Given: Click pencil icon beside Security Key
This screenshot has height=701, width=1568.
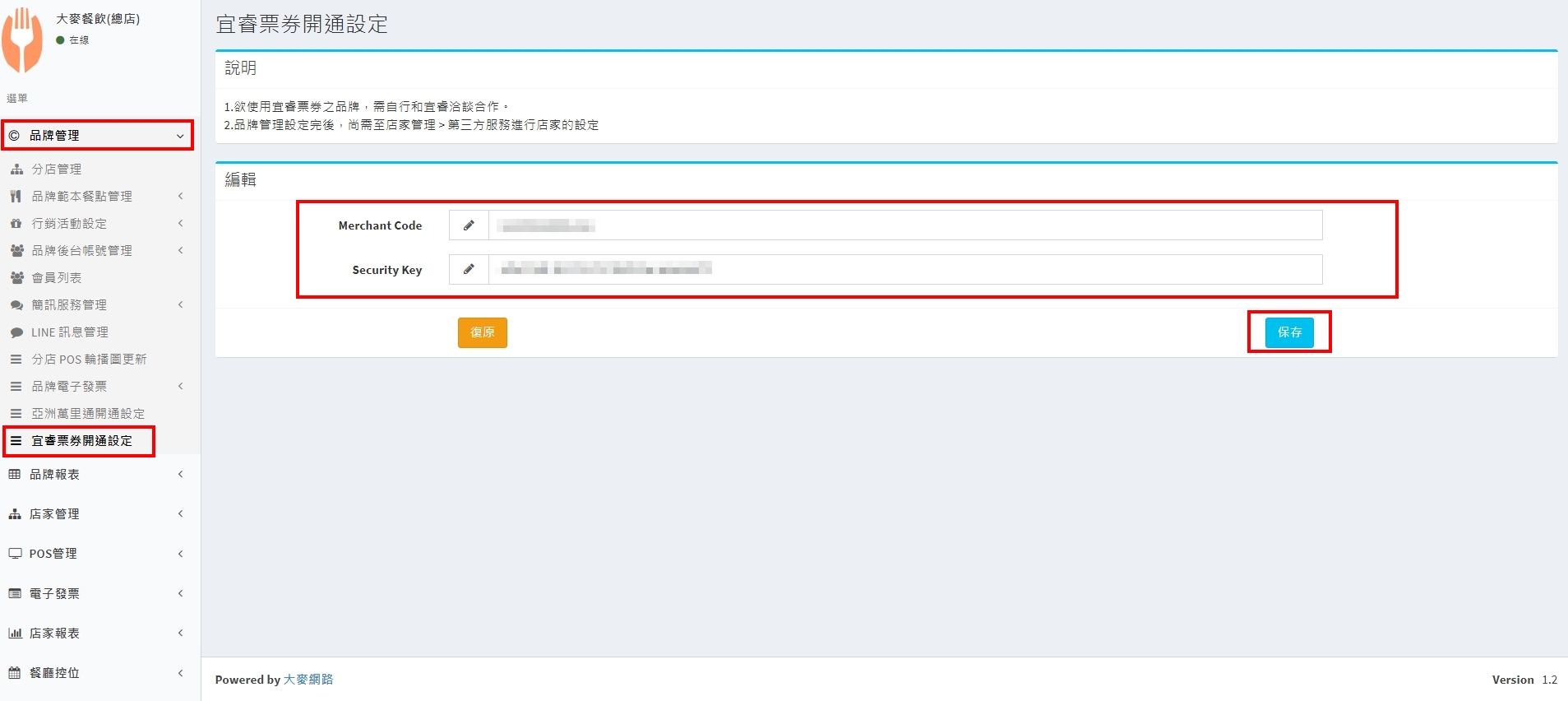Looking at the screenshot, I should tap(469, 269).
